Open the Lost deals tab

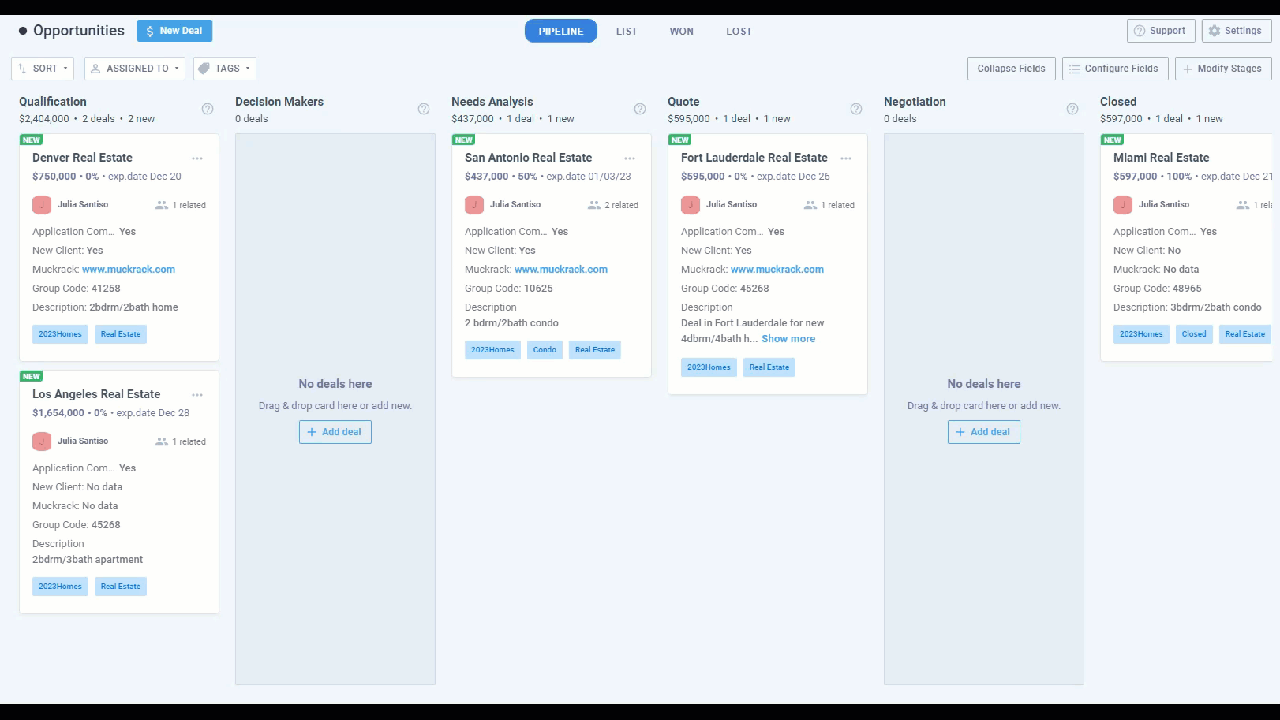click(739, 31)
